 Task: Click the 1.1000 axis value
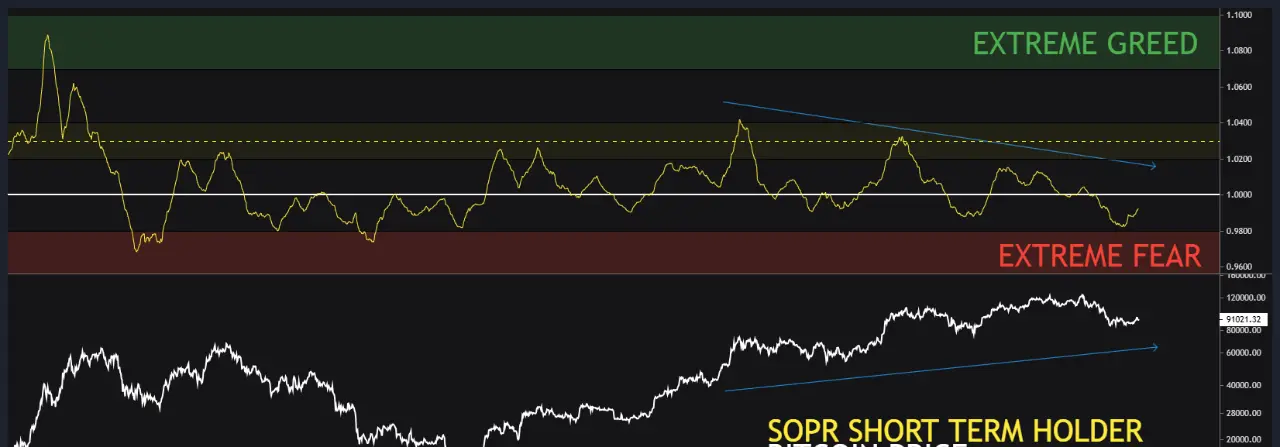pos(1240,15)
